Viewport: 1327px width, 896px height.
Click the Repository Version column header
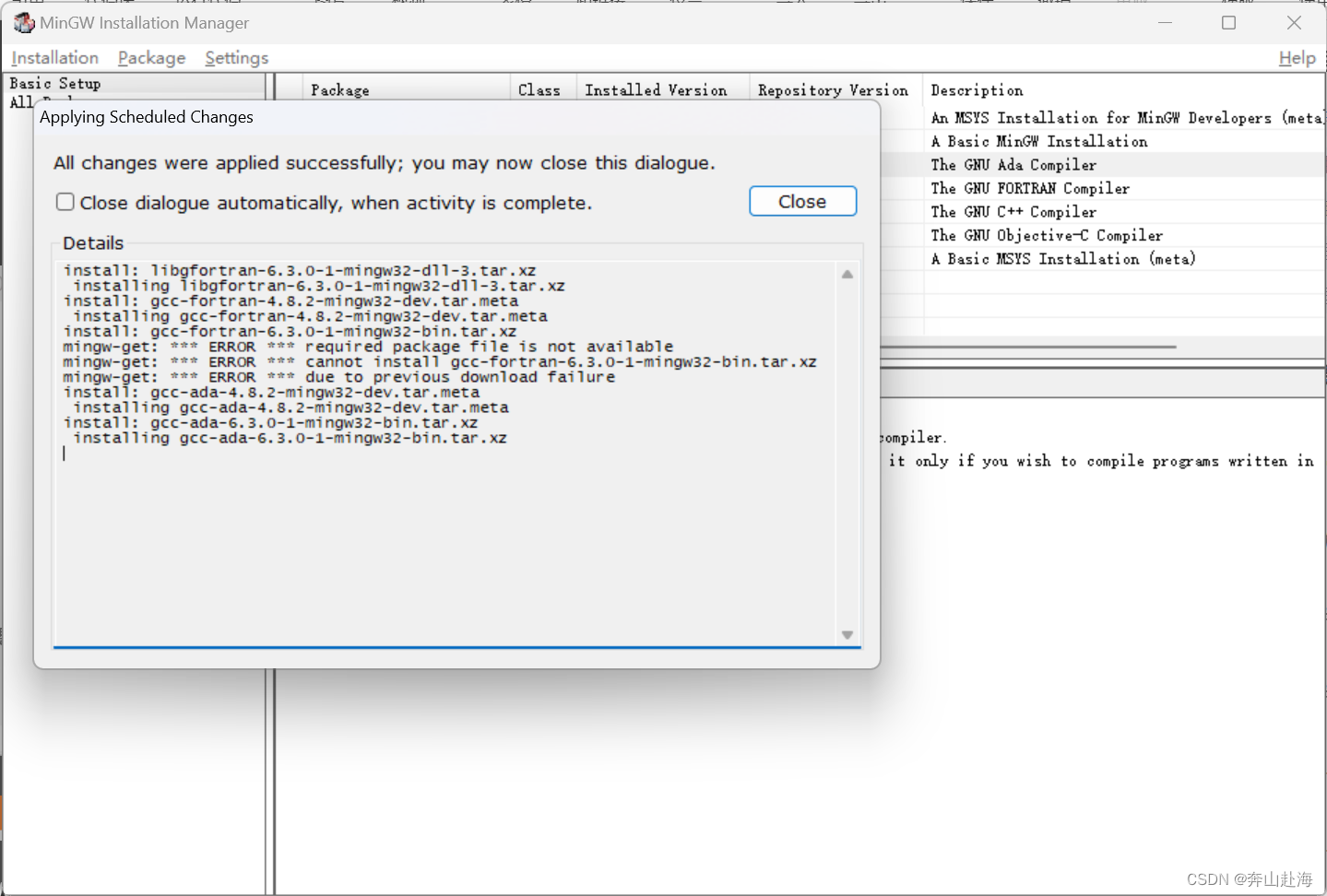pos(835,89)
